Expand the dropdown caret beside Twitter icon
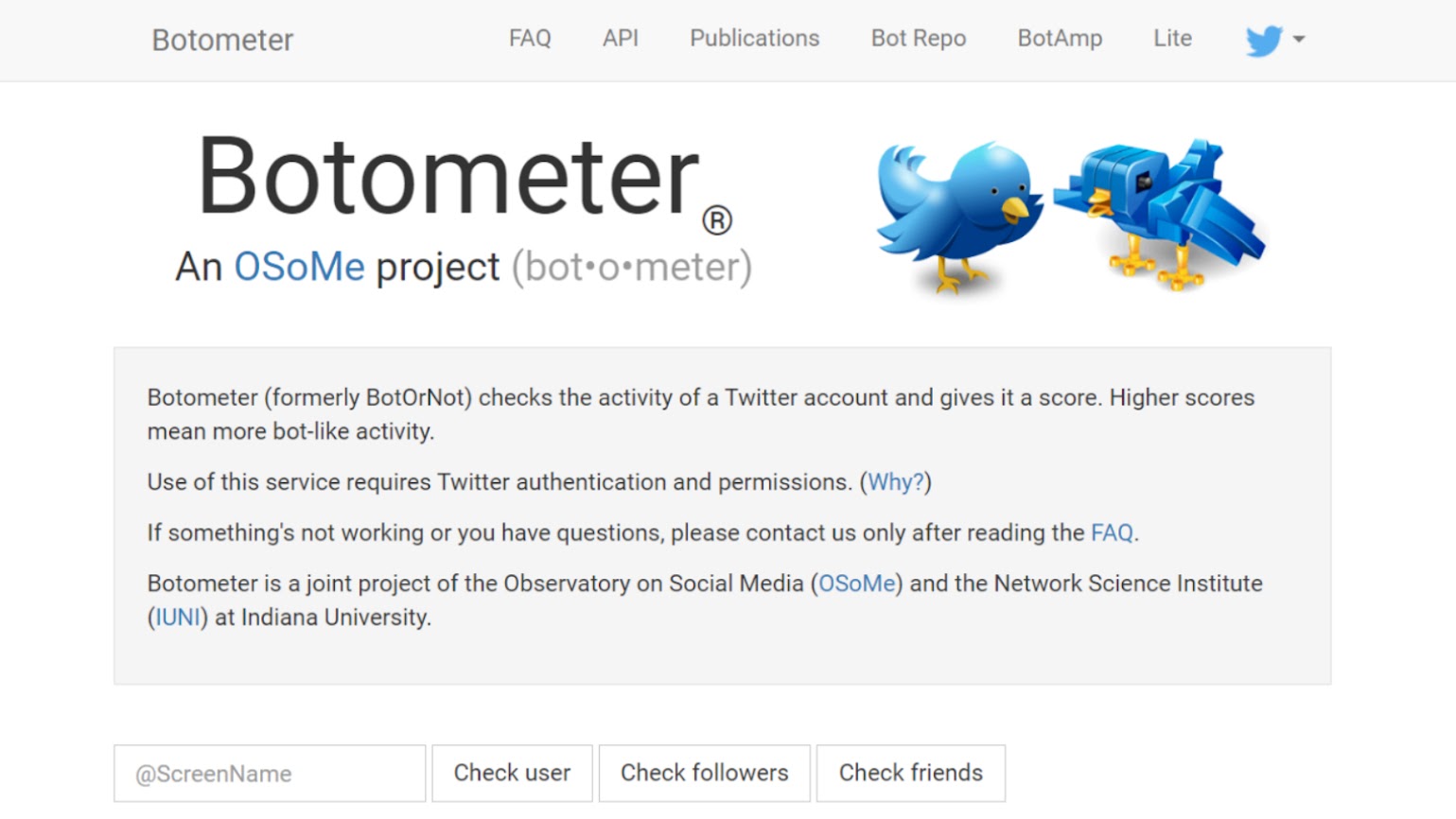The height and width of the screenshot is (819, 1456). click(1299, 39)
